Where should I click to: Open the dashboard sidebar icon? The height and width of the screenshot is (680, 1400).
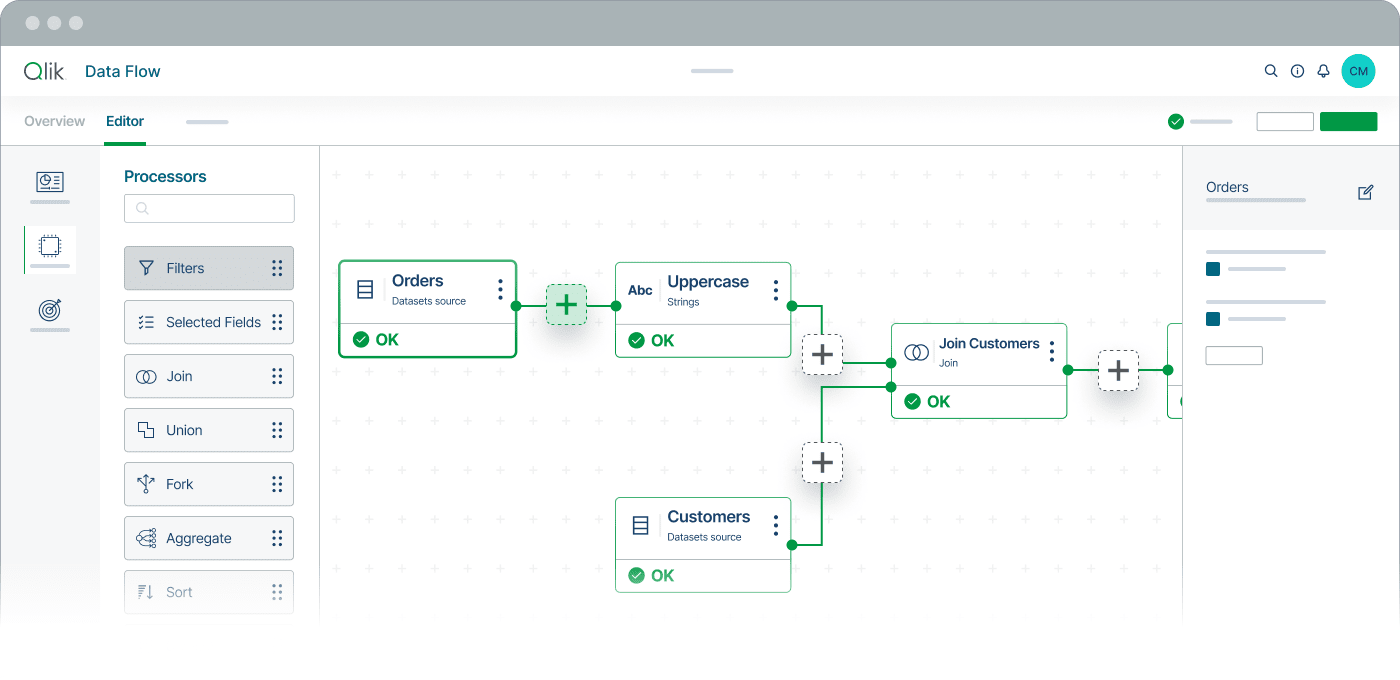(x=50, y=181)
